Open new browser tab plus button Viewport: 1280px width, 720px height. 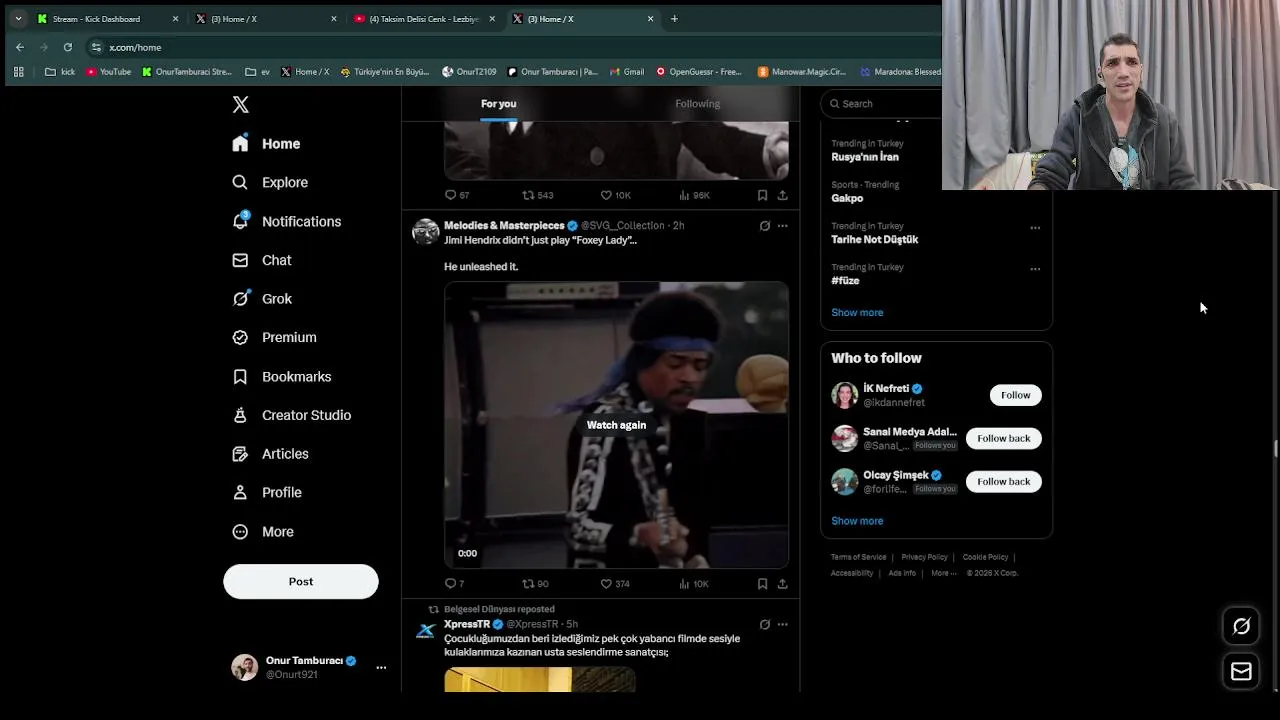[x=674, y=19]
